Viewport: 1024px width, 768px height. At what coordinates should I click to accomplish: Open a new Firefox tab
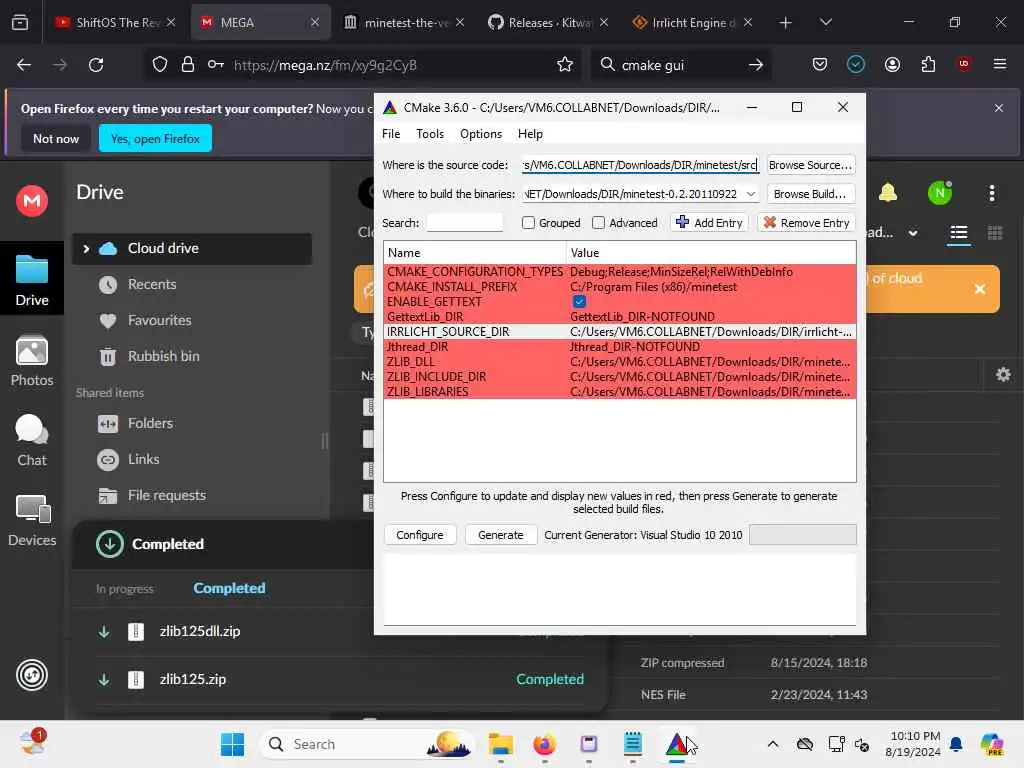point(785,23)
